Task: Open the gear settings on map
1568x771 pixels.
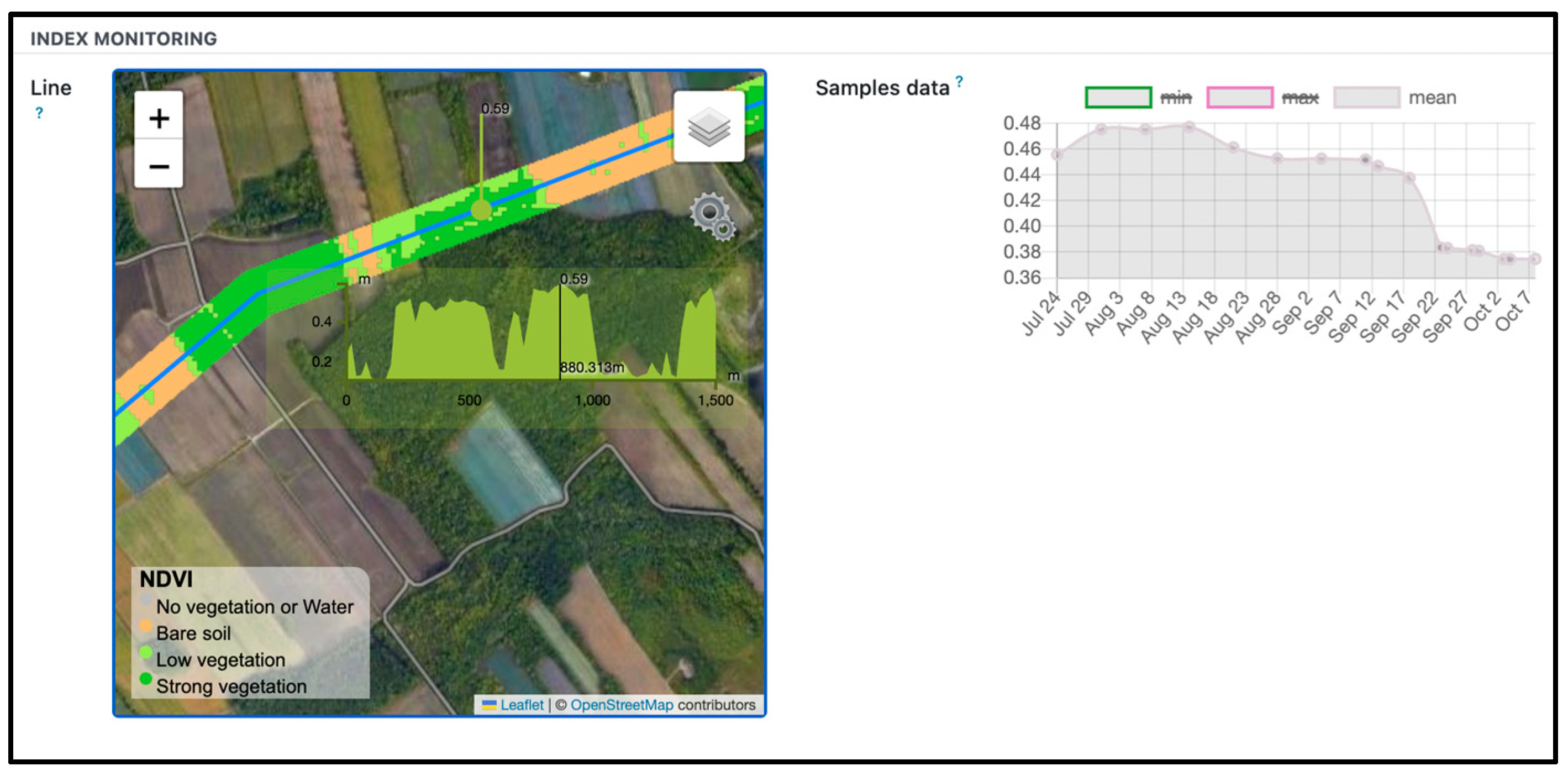Action: tap(712, 216)
